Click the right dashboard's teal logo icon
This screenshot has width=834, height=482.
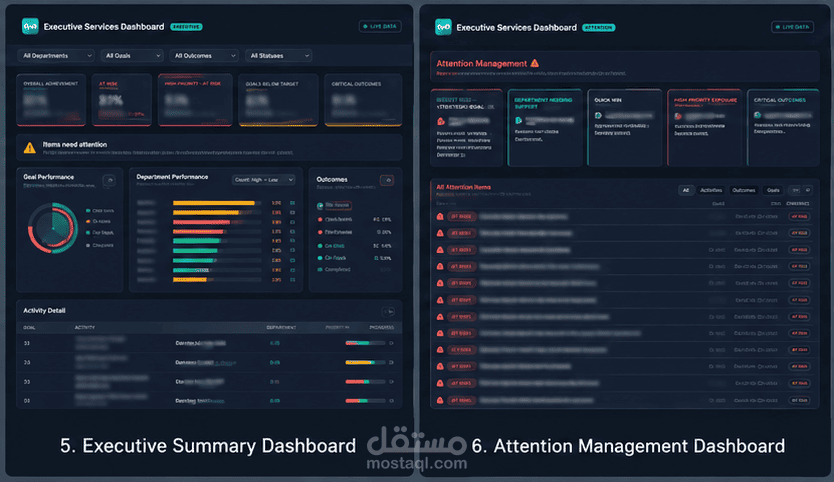[x=443, y=27]
